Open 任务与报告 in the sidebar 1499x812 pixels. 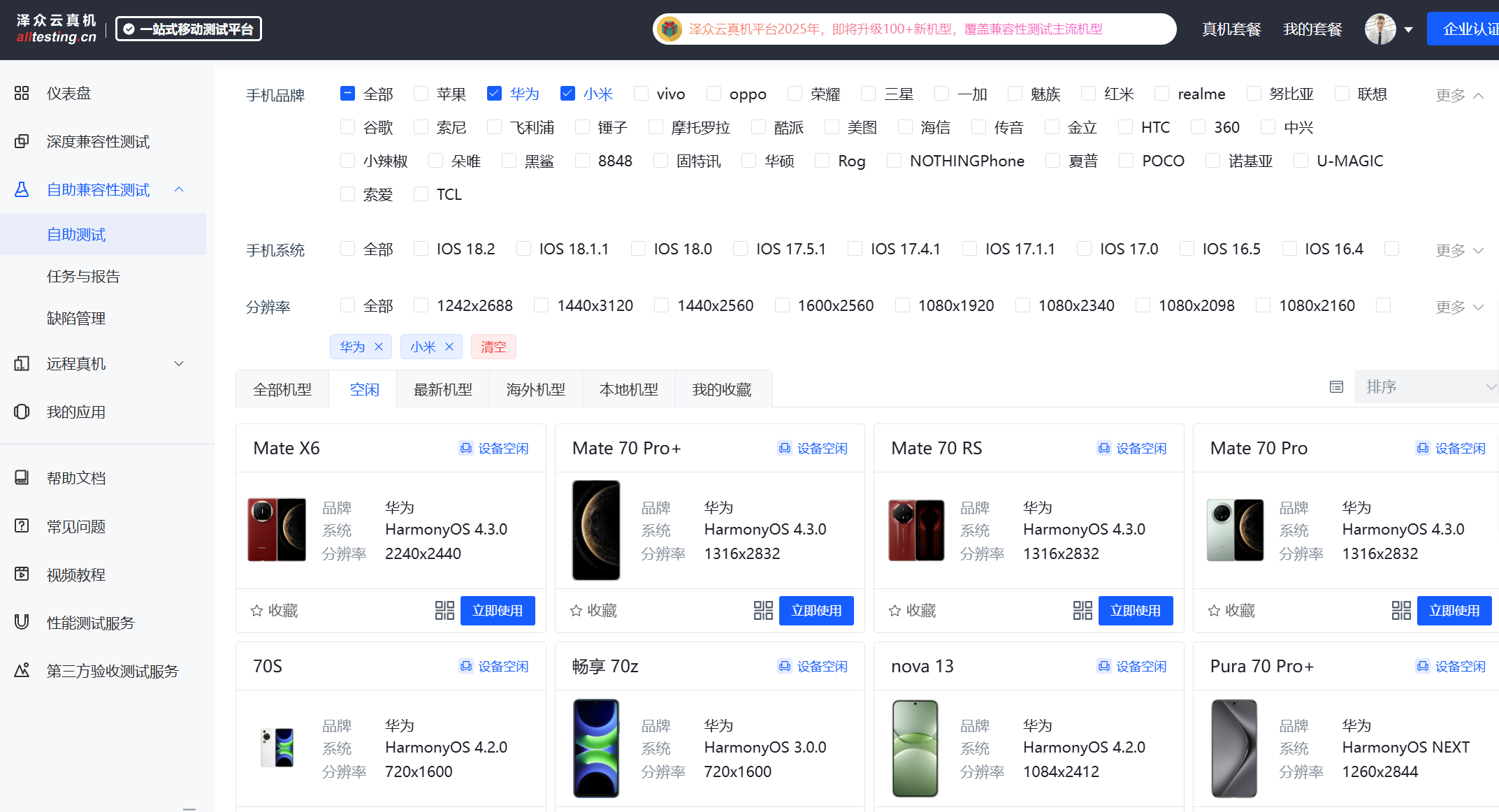(83, 276)
